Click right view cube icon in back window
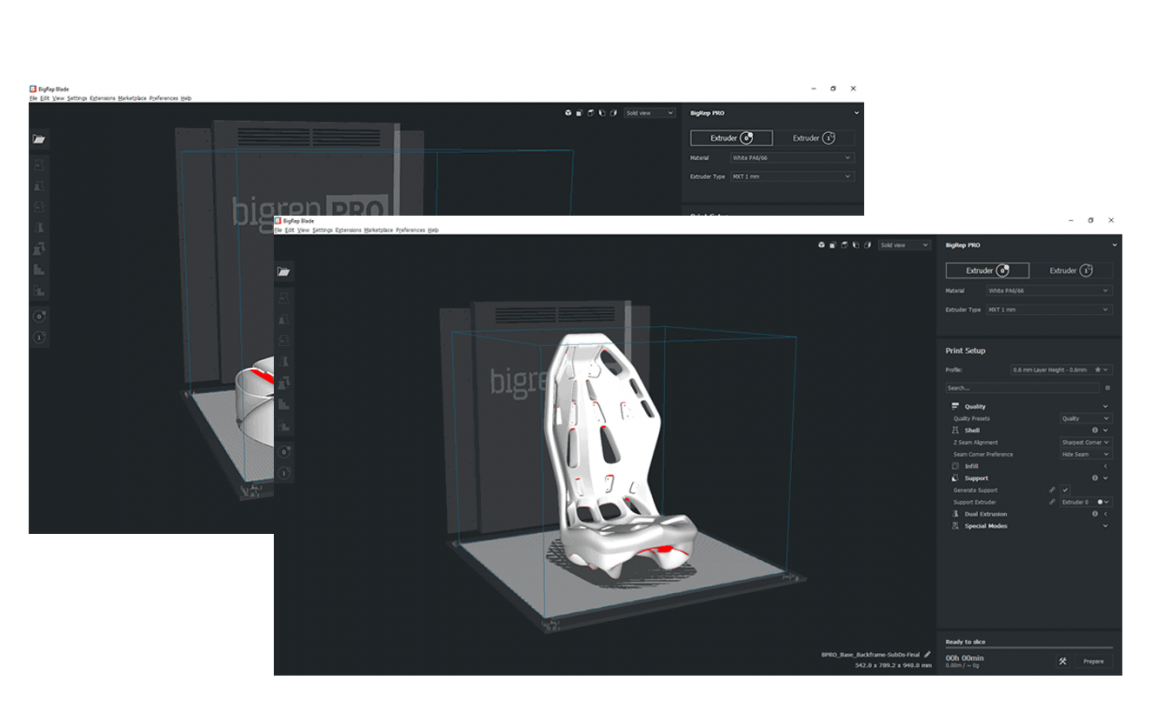 [x=614, y=113]
